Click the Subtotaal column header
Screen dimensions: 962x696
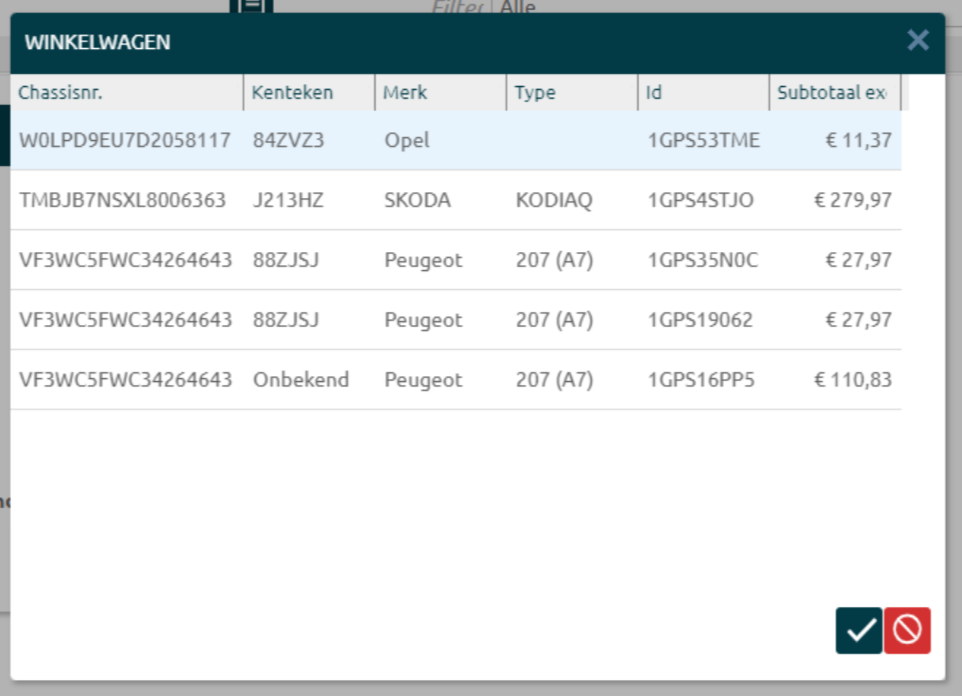click(x=833, y=93)
